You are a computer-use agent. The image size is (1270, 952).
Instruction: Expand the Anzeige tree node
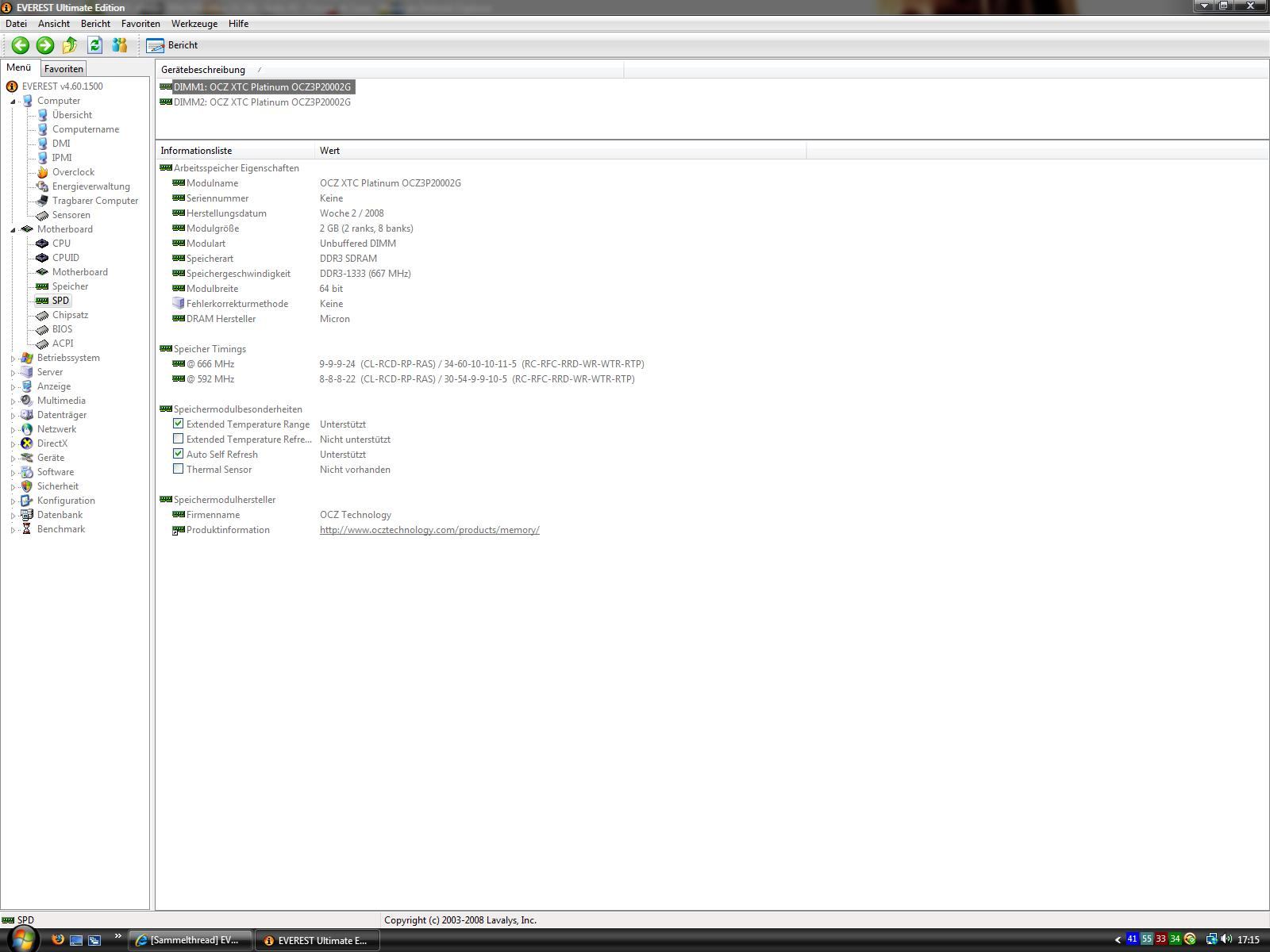coord(13,386)
